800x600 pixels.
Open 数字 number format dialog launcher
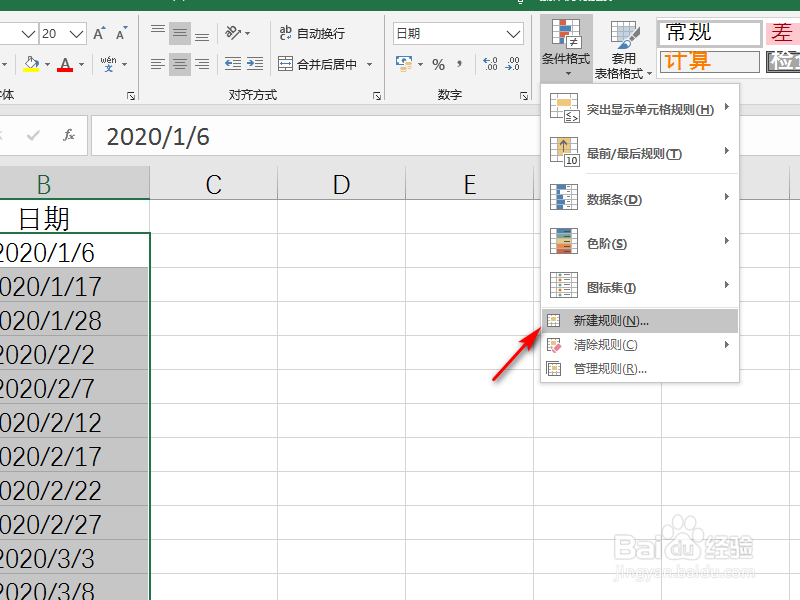[524, 96]
